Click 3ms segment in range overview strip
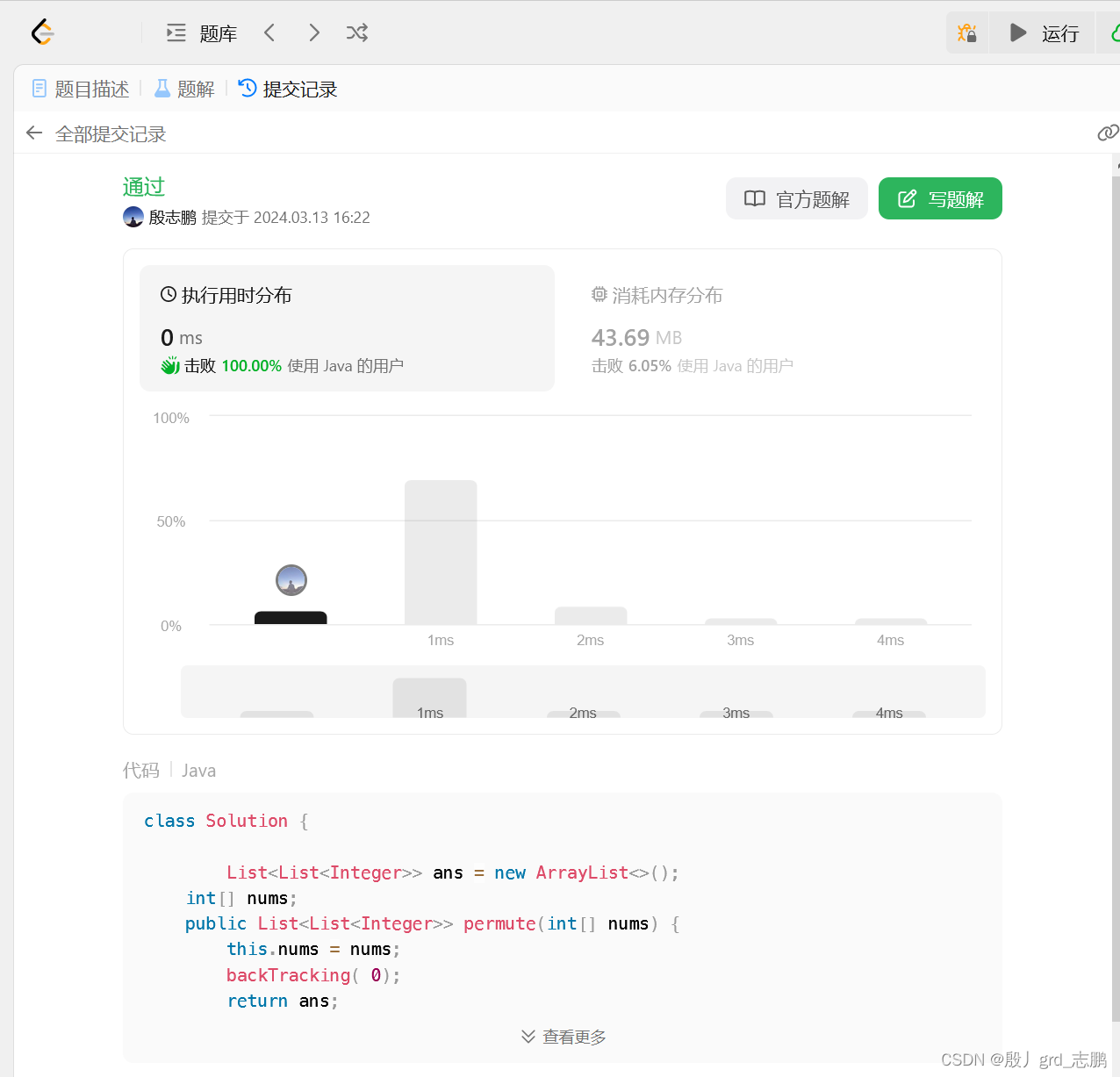Image resolution: width=1120 pixels, height=1077 pixels. click(736, 714)
